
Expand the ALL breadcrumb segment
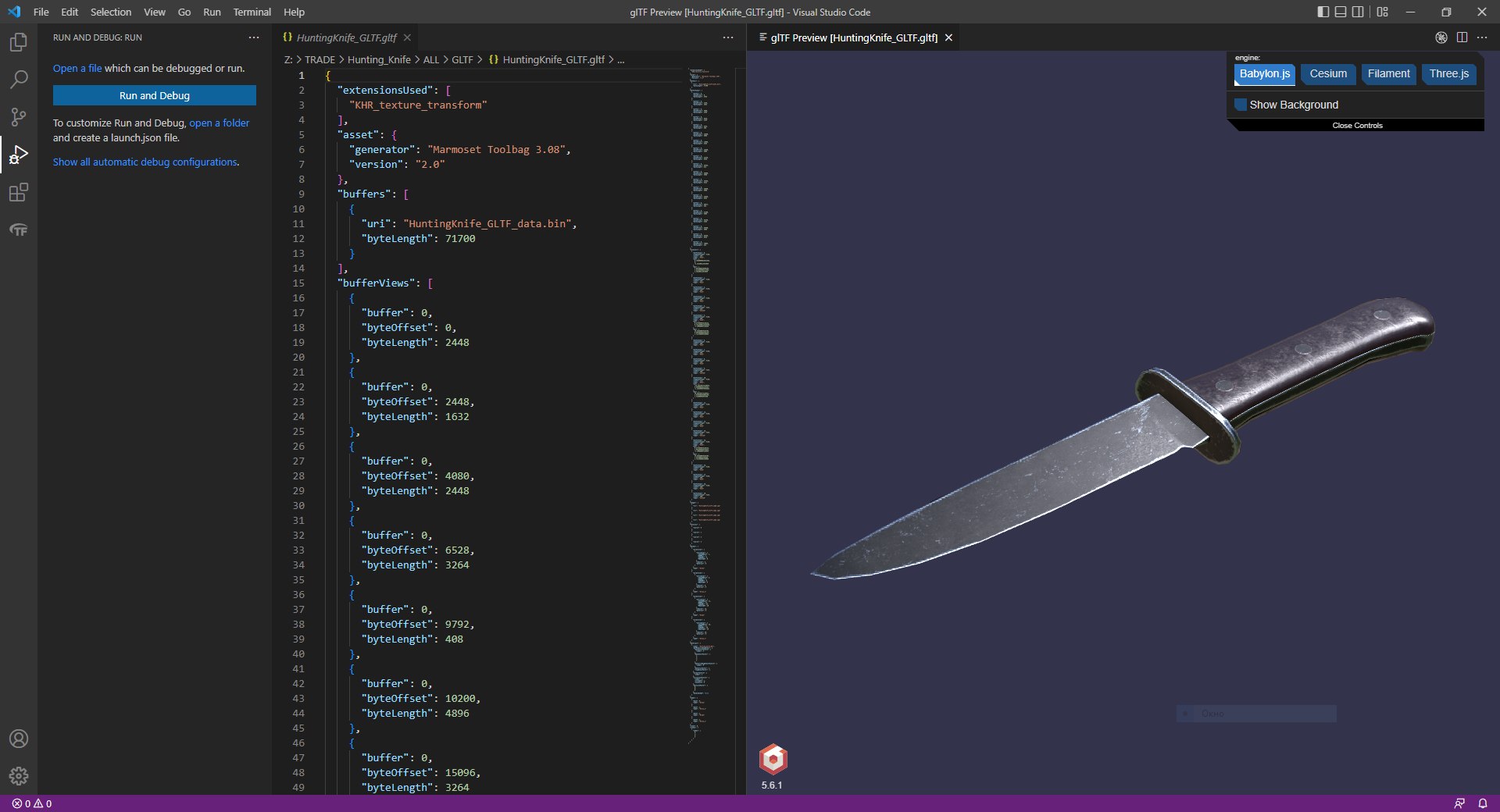pyautogui.click(x=431, y=59)
